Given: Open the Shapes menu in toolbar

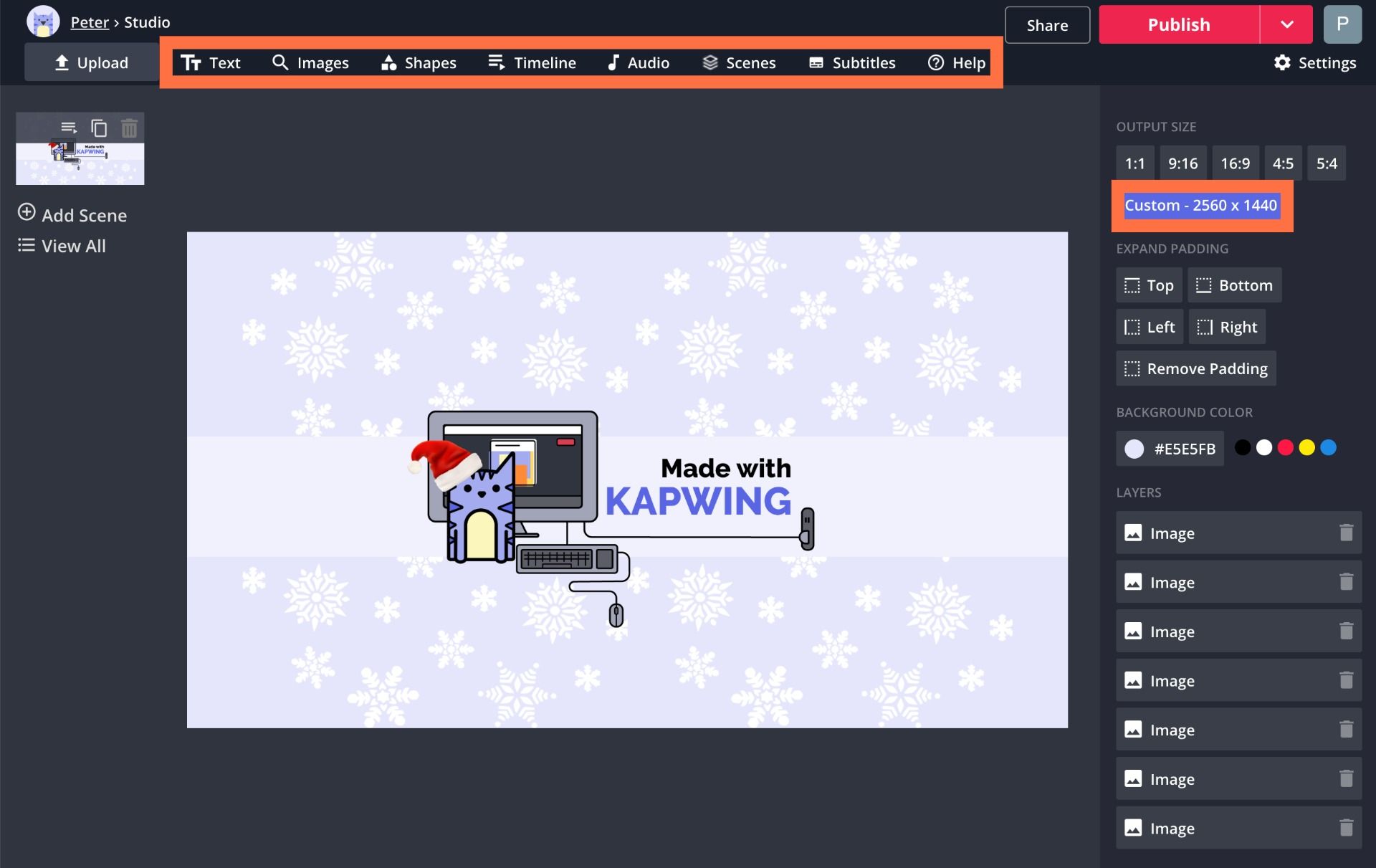Looking at the screenshot, I should [419, 63].
